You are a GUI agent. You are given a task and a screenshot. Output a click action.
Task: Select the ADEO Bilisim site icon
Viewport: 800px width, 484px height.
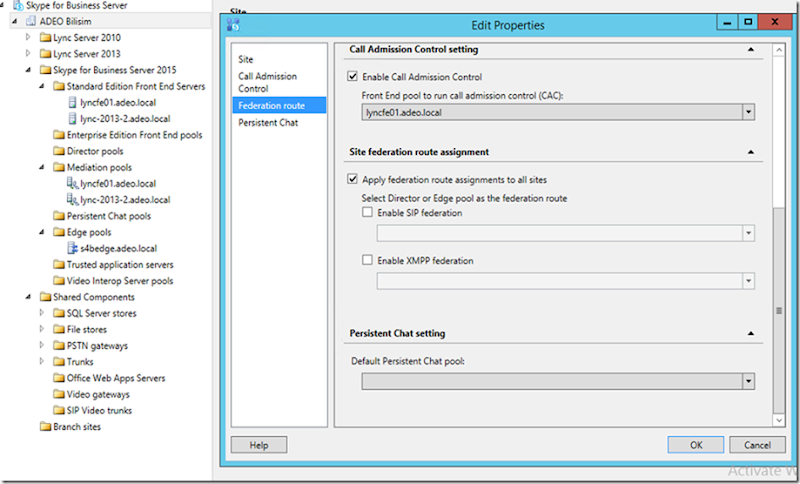point(31,21)
